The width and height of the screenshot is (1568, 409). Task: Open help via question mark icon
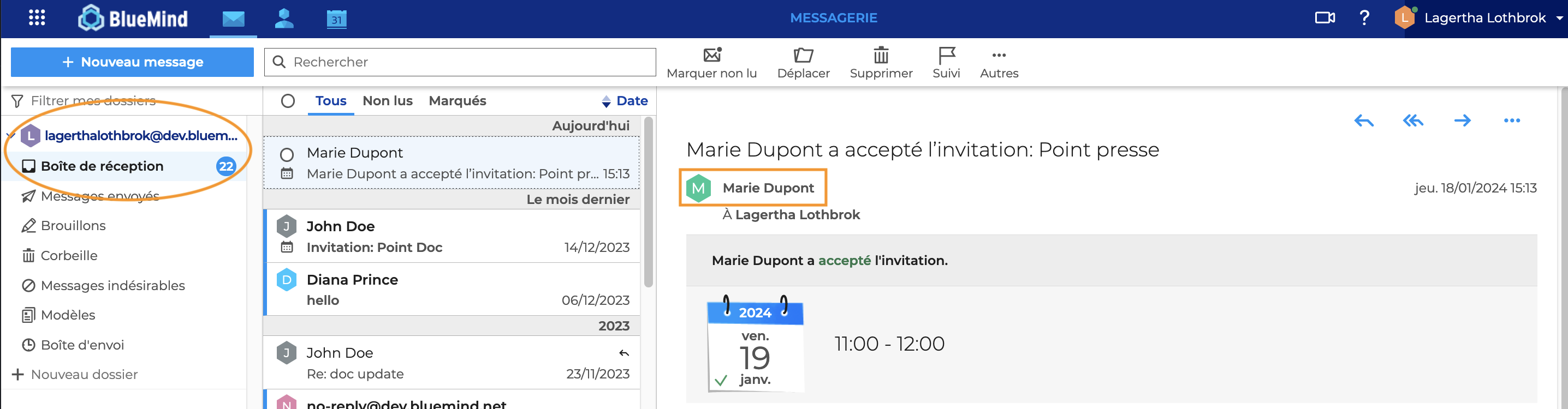[1364, 17]
